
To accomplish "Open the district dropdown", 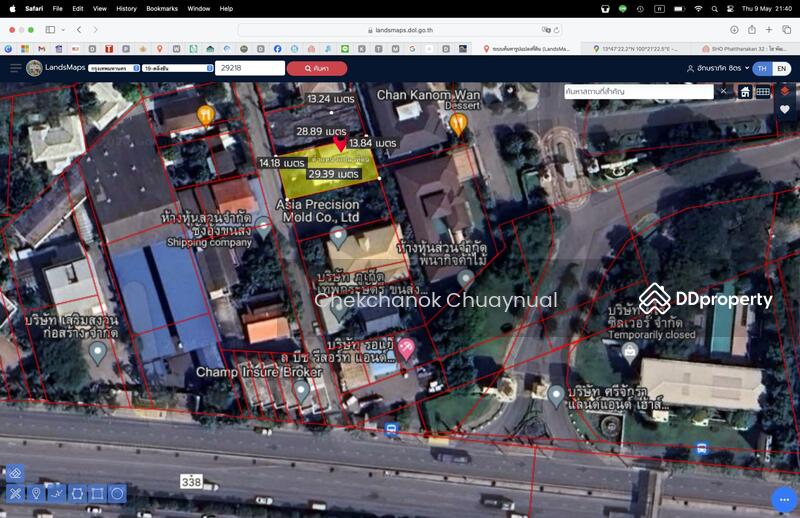I will pos(178,68).
